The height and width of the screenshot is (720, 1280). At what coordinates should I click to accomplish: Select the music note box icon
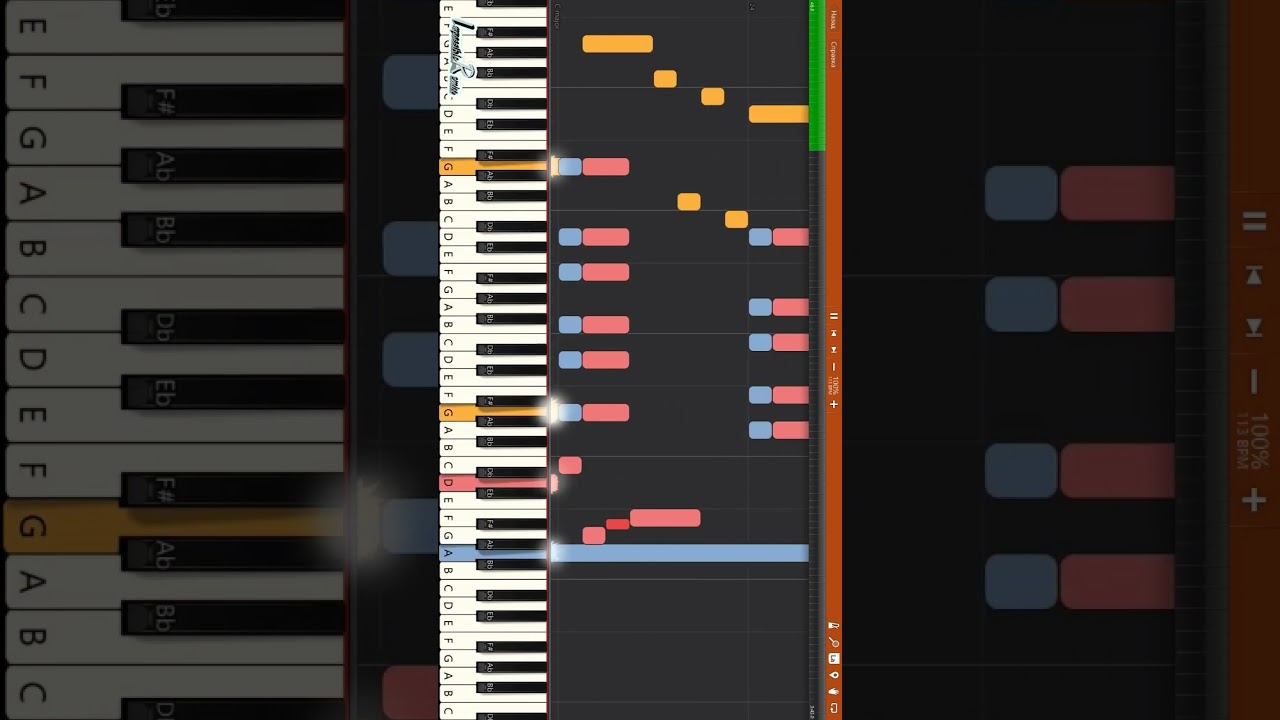[x=834, y=658]
